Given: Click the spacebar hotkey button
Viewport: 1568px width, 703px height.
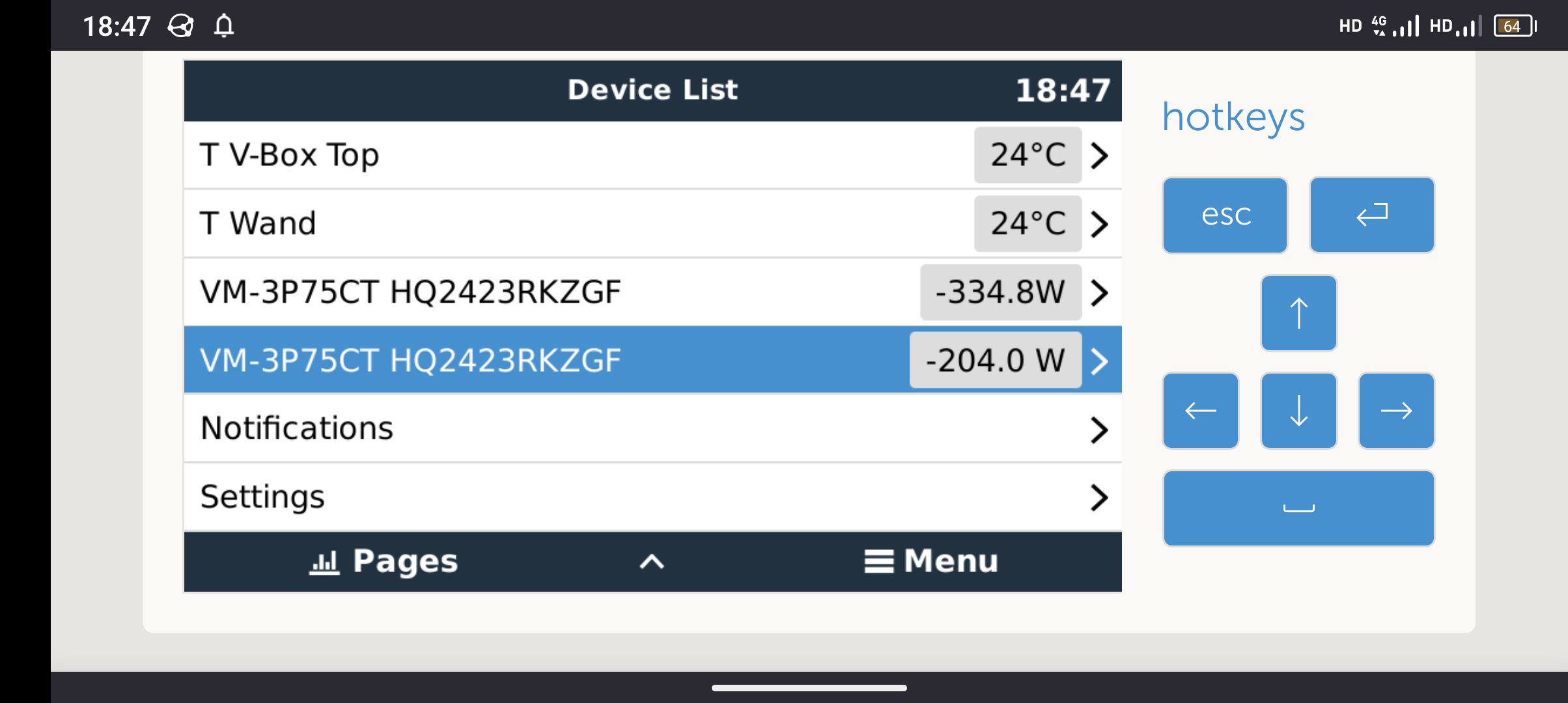Looking at the screenshot, I should pos(1298,508).
